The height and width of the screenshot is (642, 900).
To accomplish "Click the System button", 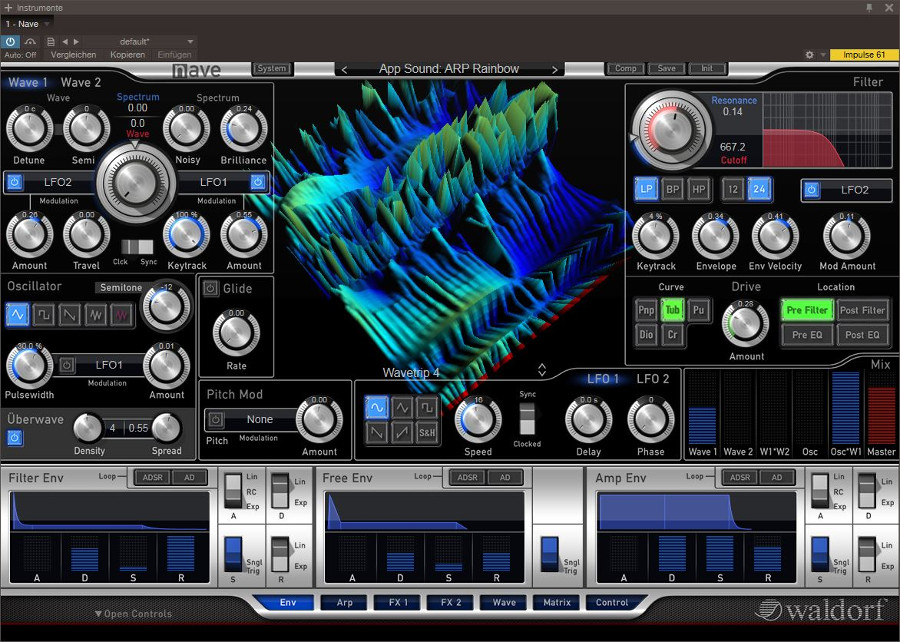I will click(271, 68).
